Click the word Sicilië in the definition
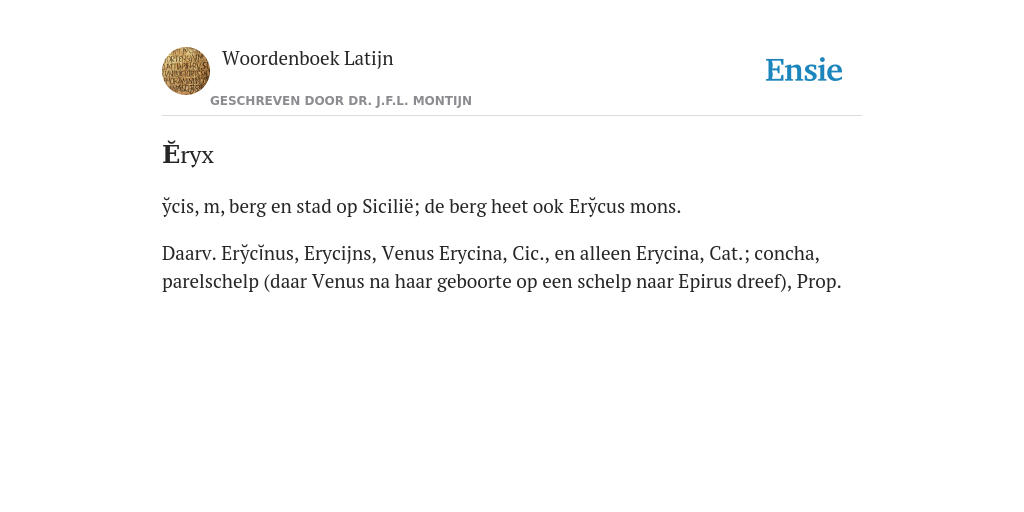The width and height of the screenshot is (1024, 512). pyautogui.click(x=388, y=206)
